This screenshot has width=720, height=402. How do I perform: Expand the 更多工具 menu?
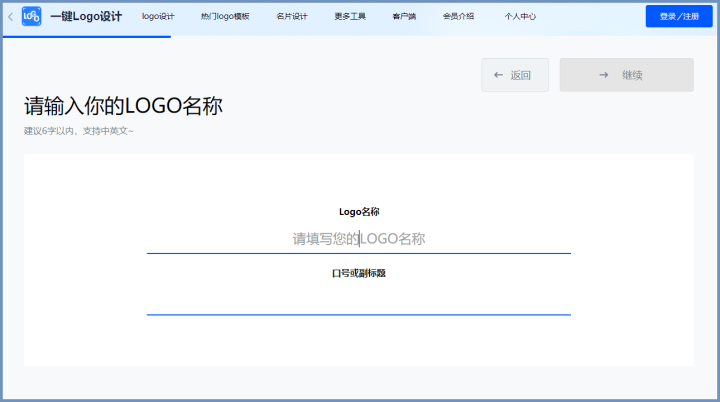coord(350,17)
